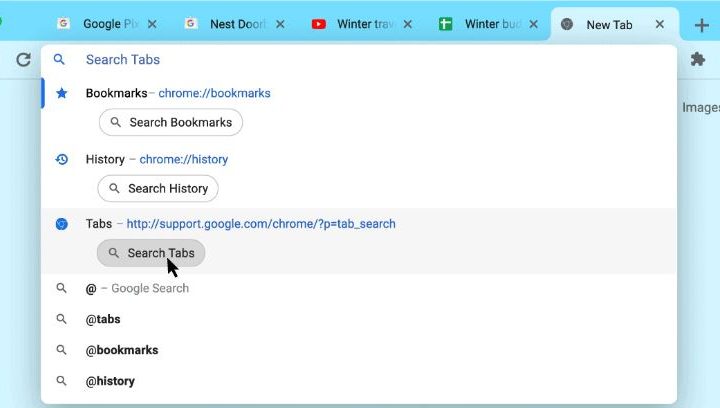Click the Bookmarks star icon
Image resolution: width=720 pixels, height=408 pixels.
tap(62, 93)
